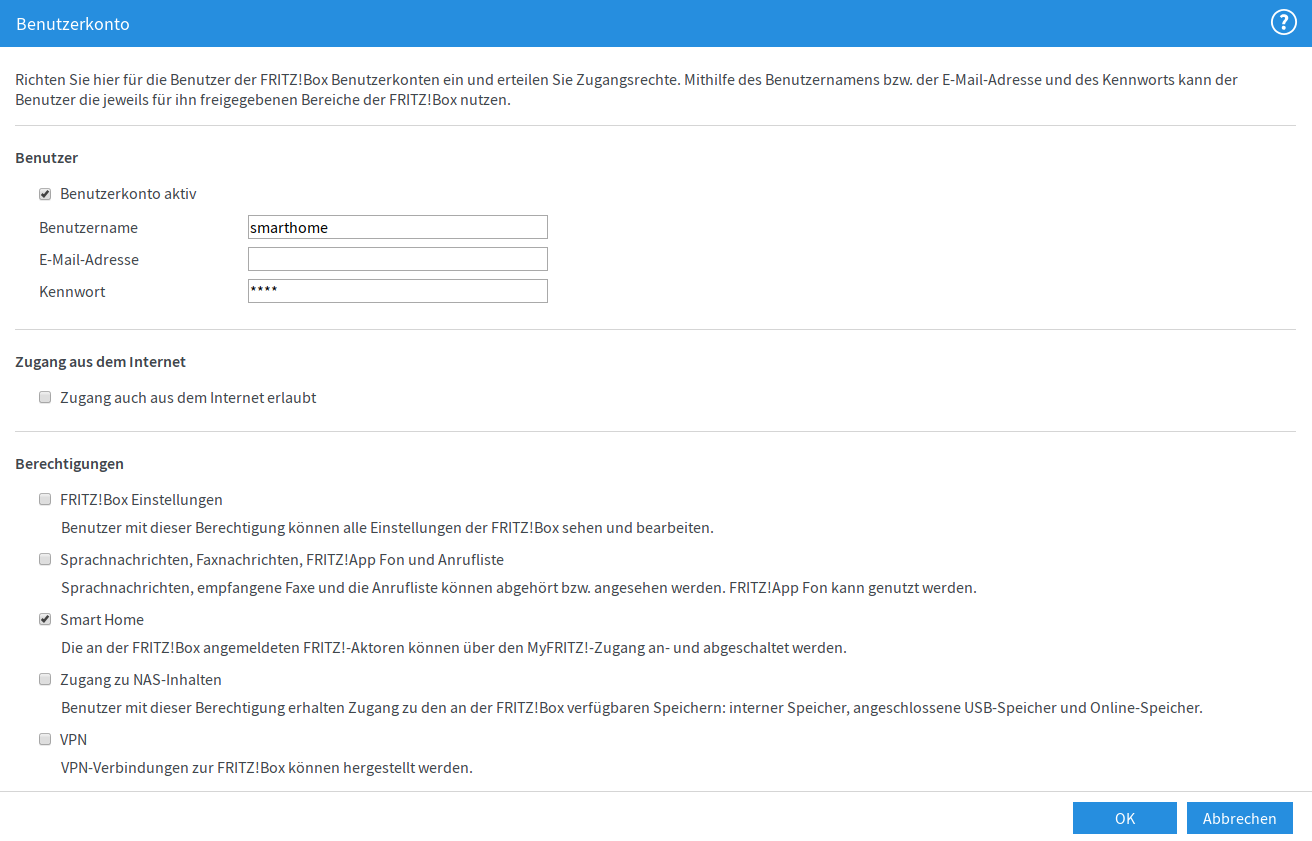Click the Kennwort label
Viewport: 1312px width, 841px height.
(73, 292)
